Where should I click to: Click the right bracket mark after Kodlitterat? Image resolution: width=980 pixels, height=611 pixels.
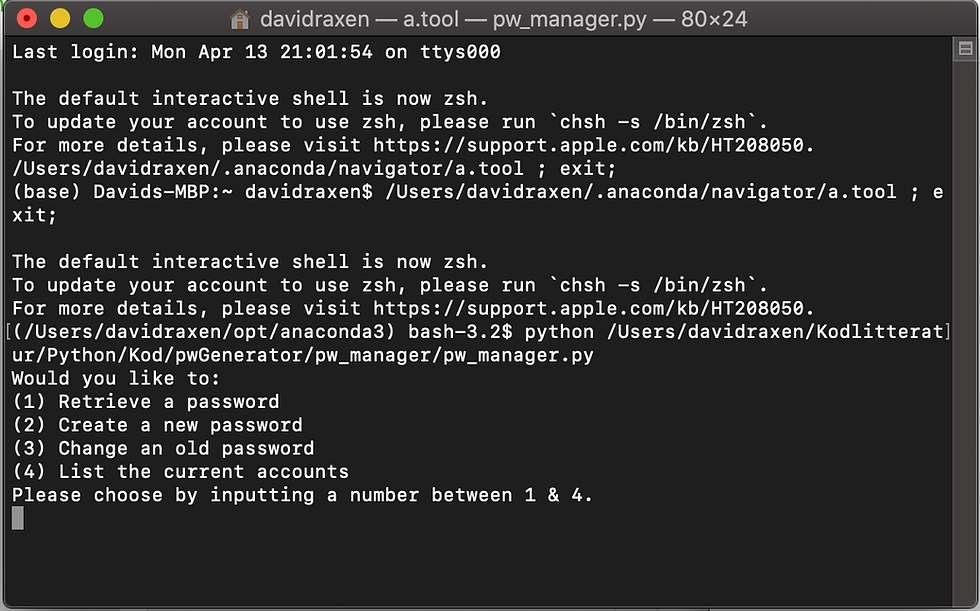[948, 332]
